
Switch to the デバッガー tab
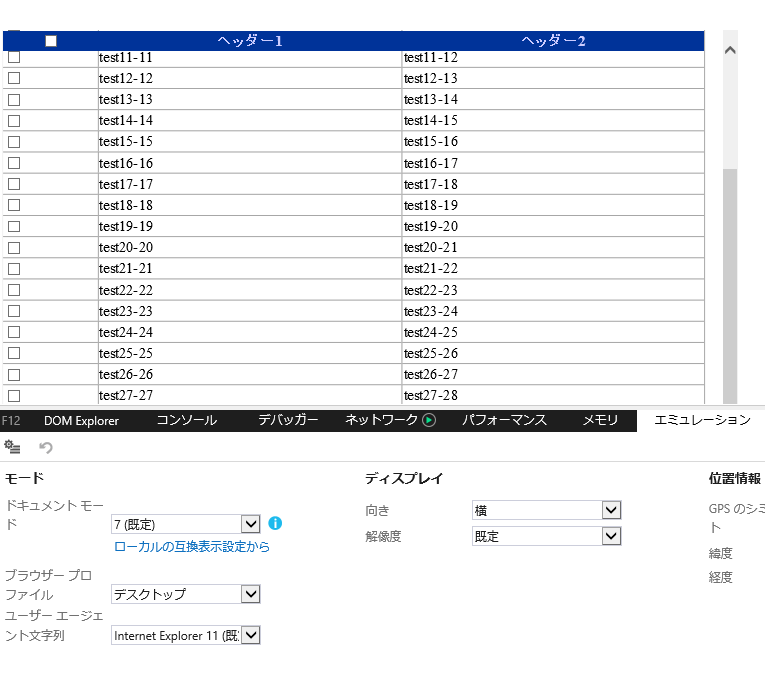(x=288, y=420)
